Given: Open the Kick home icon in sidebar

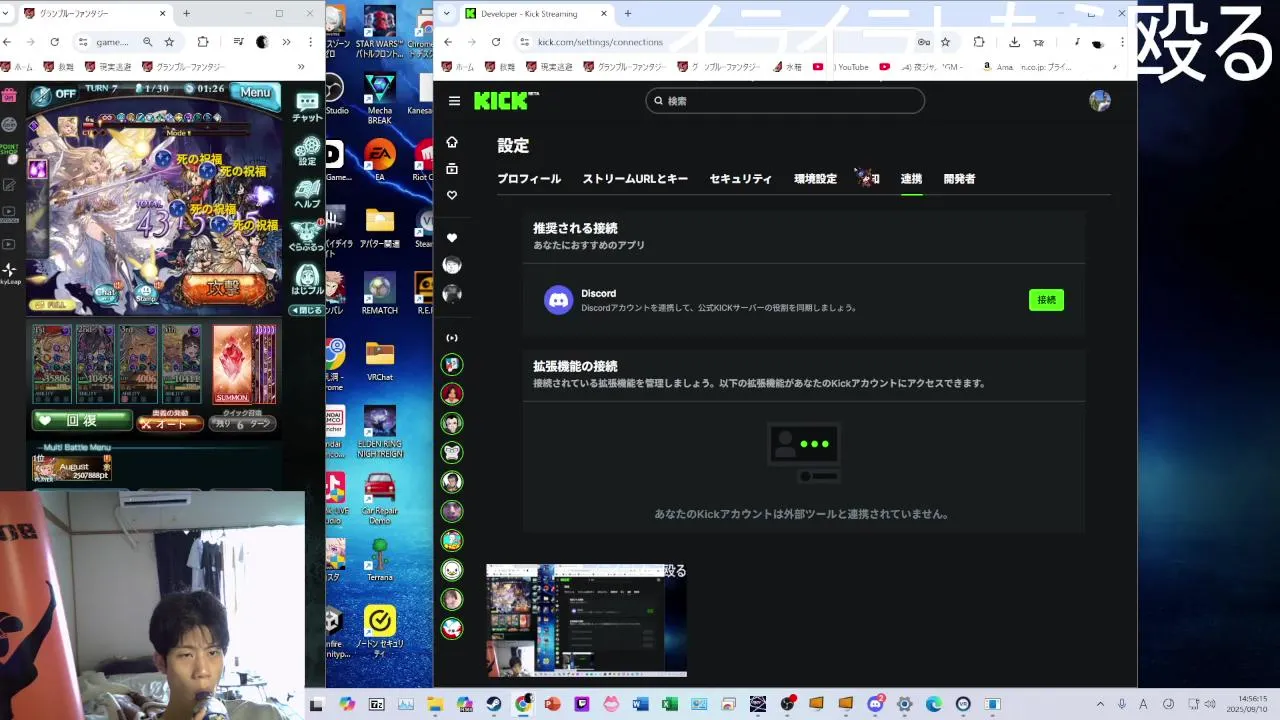Looking at the screenshot, I should click(452, 142).
